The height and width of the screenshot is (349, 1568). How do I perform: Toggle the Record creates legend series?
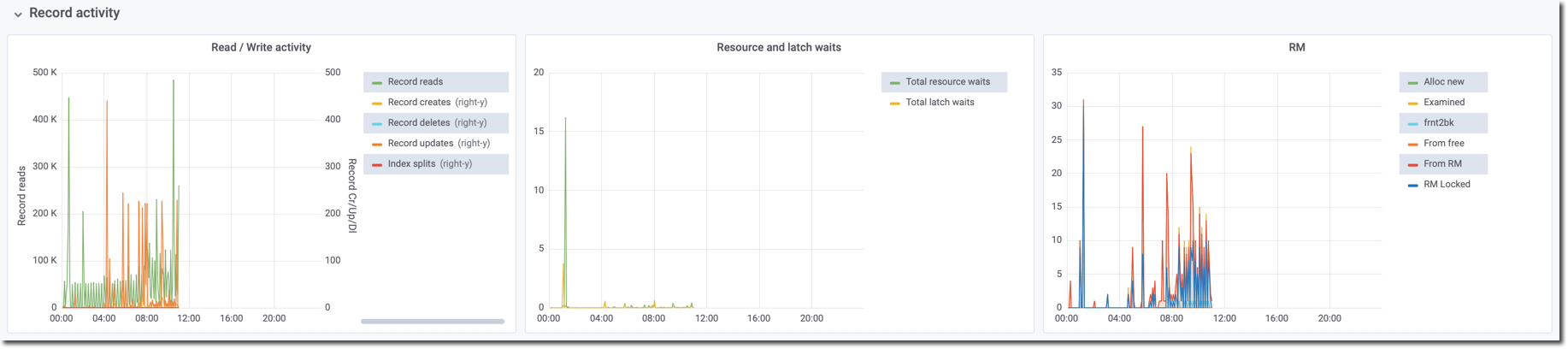pyautogui.click(x=418, y=103)
